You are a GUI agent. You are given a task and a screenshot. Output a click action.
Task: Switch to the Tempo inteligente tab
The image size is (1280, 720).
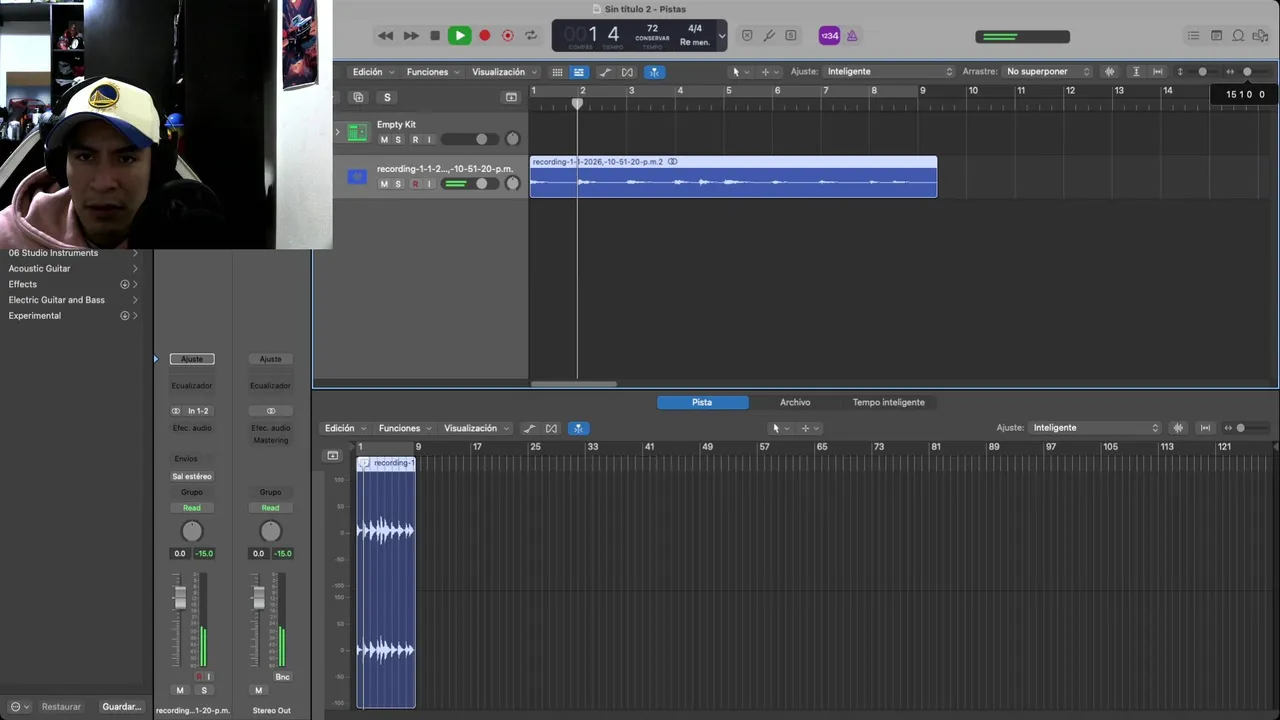coord(888,402)
